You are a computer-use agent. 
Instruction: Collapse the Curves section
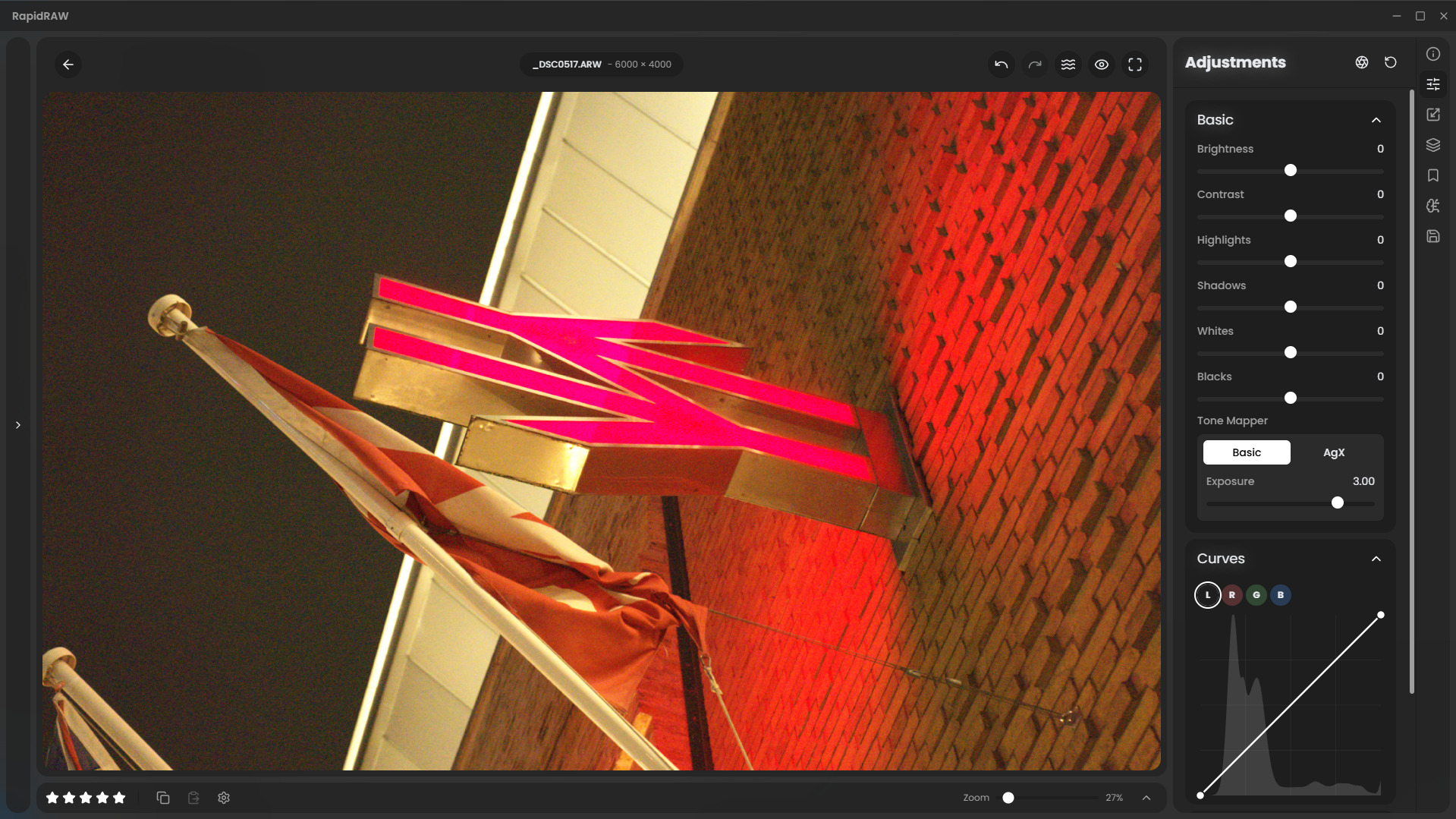(x=1376, y=559)
